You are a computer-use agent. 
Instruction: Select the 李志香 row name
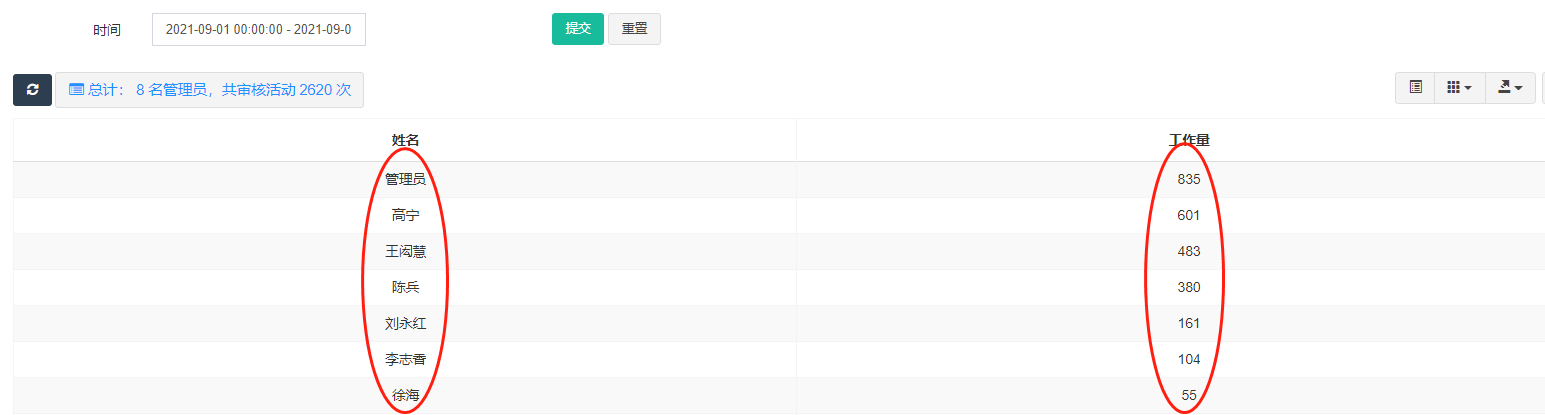point(405,359)
